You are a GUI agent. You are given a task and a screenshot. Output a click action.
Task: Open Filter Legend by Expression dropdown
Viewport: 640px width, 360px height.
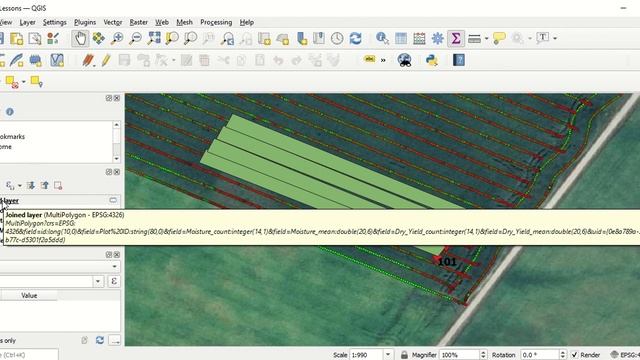(x=20, y=186)
